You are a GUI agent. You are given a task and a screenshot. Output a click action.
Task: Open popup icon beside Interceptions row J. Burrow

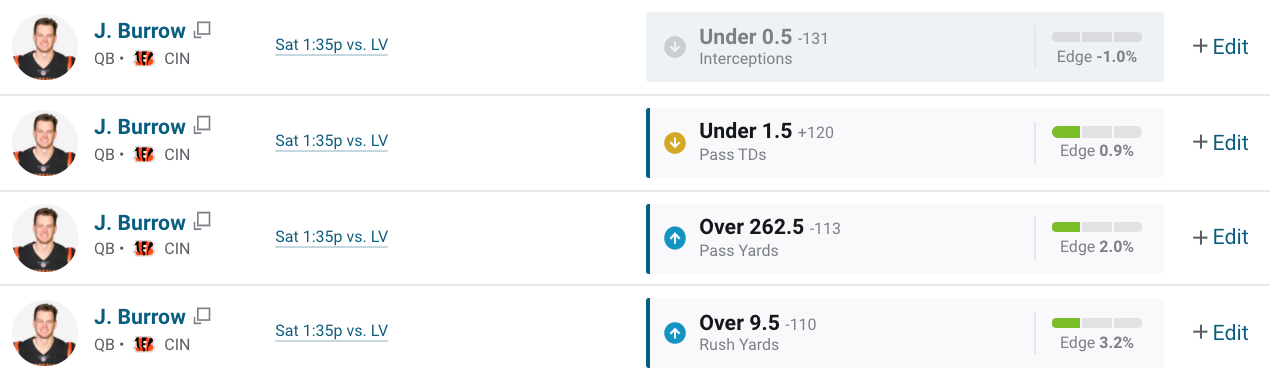pyautogui.click(x=202, y=30)
